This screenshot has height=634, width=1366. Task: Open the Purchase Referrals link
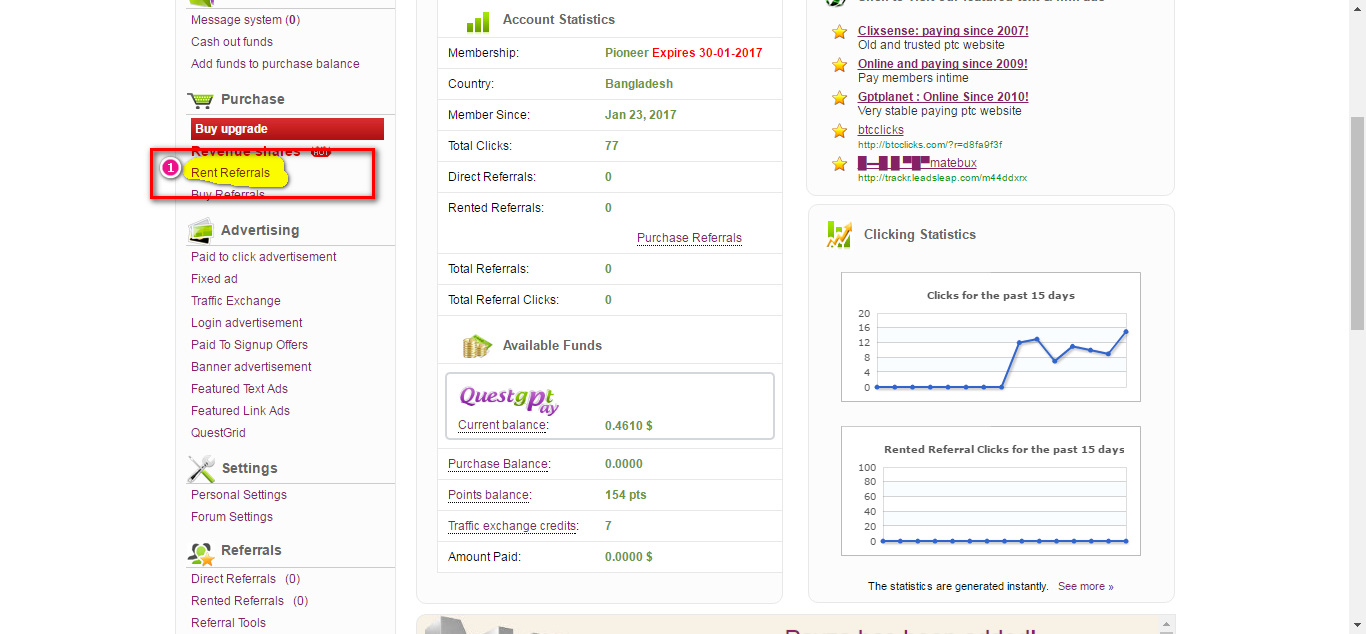point(689,238)
